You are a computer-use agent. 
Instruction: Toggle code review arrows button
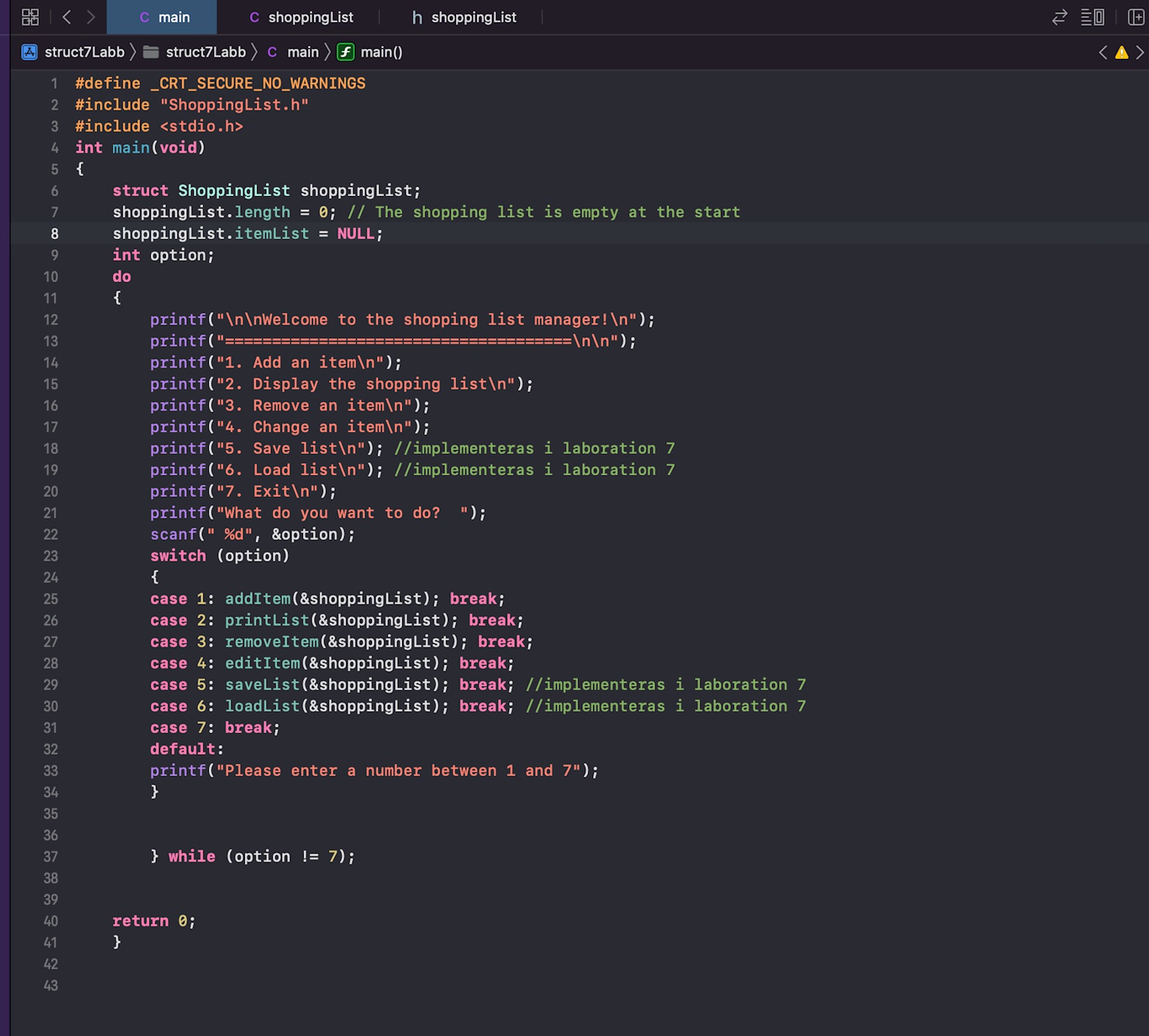click(1059, 17)
